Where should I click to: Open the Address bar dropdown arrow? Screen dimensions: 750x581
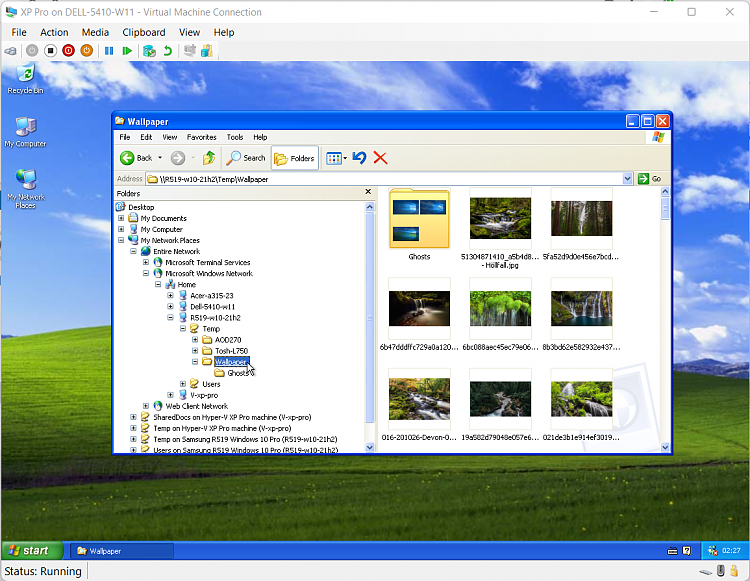click(x=628, y=179)
